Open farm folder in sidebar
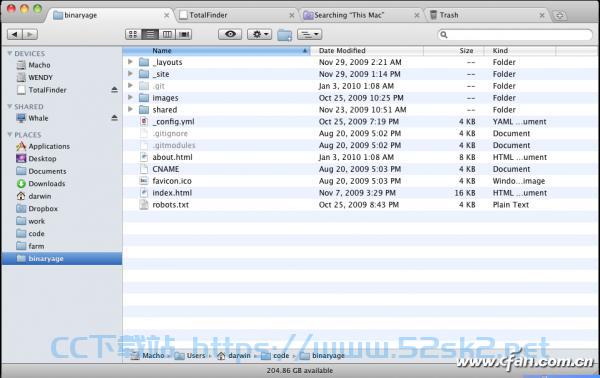600x378 pixels. [x=62, y=246]
